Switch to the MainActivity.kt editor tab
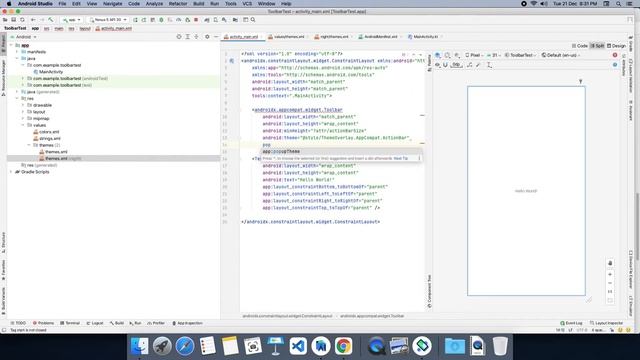This screenshot has width=640, height=360. pyautogui.click(x=425, y=37)
